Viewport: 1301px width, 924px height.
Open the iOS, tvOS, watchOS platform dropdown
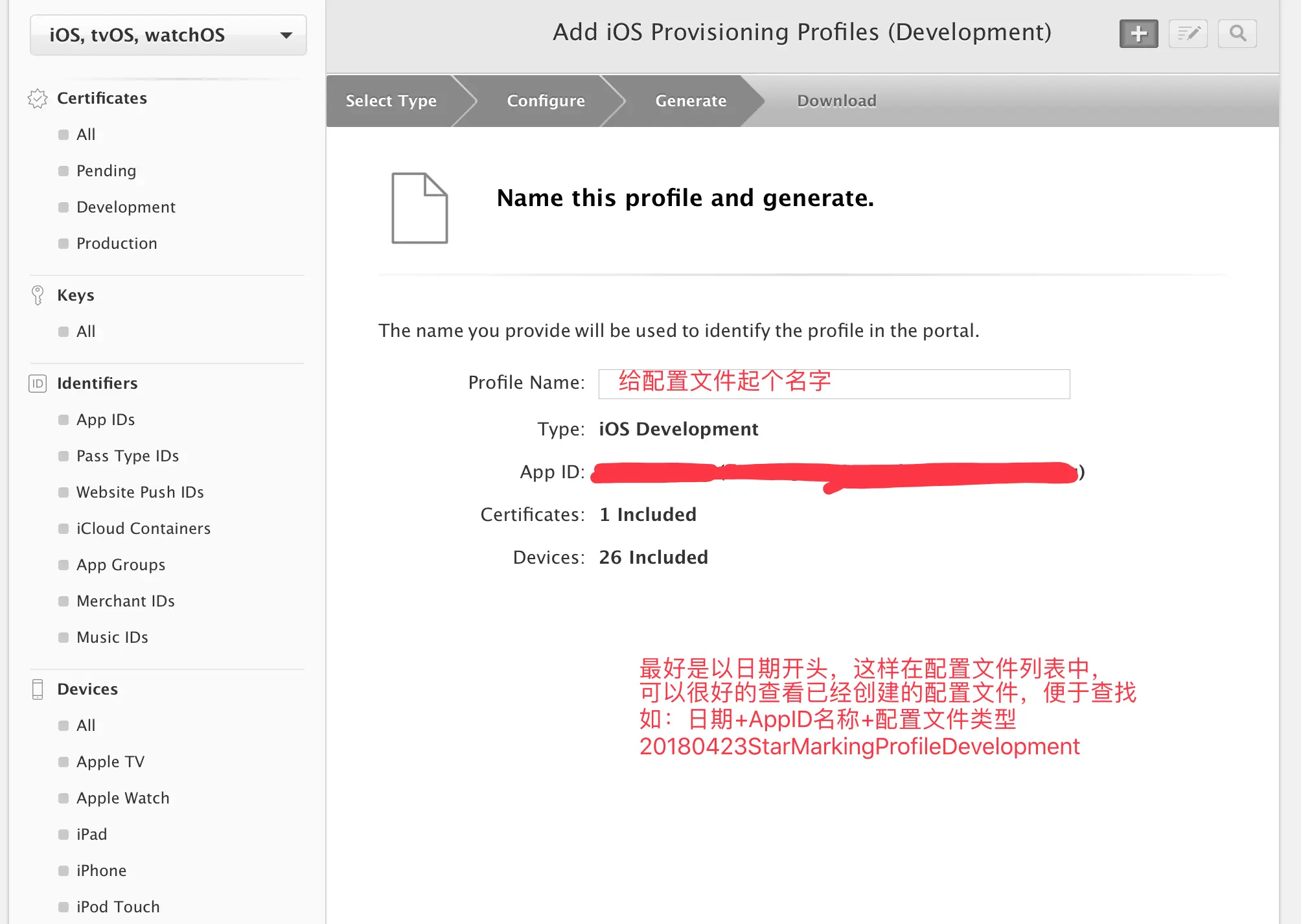[168, 35]
